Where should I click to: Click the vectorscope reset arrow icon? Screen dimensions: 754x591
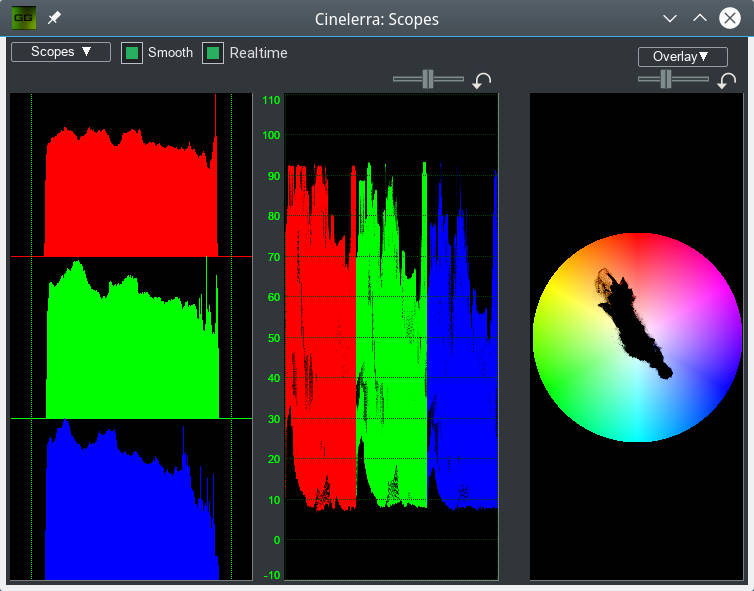(x=727, y=81)
